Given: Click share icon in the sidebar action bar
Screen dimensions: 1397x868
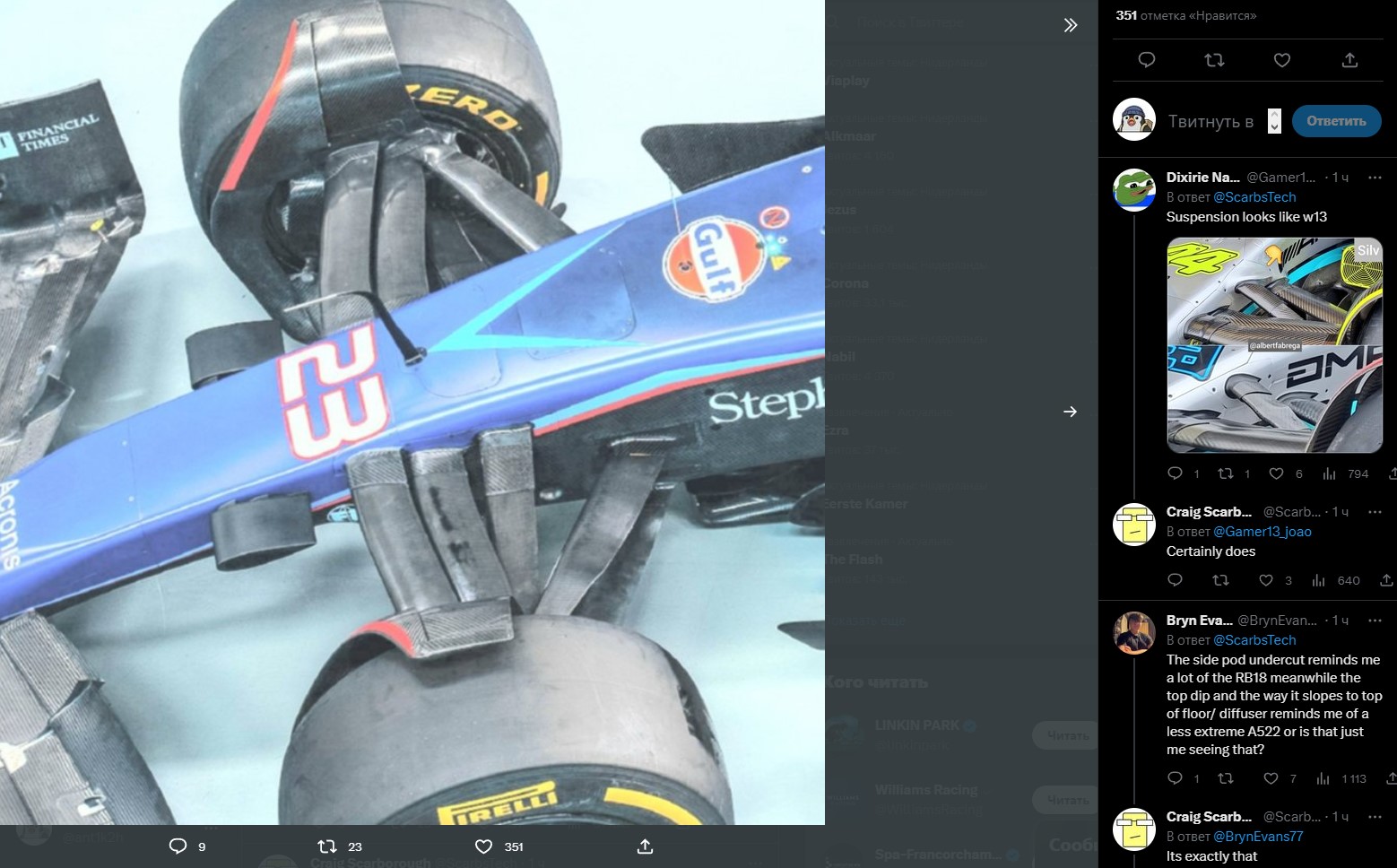Looking at the screenshot, I should click(1349, 60).
